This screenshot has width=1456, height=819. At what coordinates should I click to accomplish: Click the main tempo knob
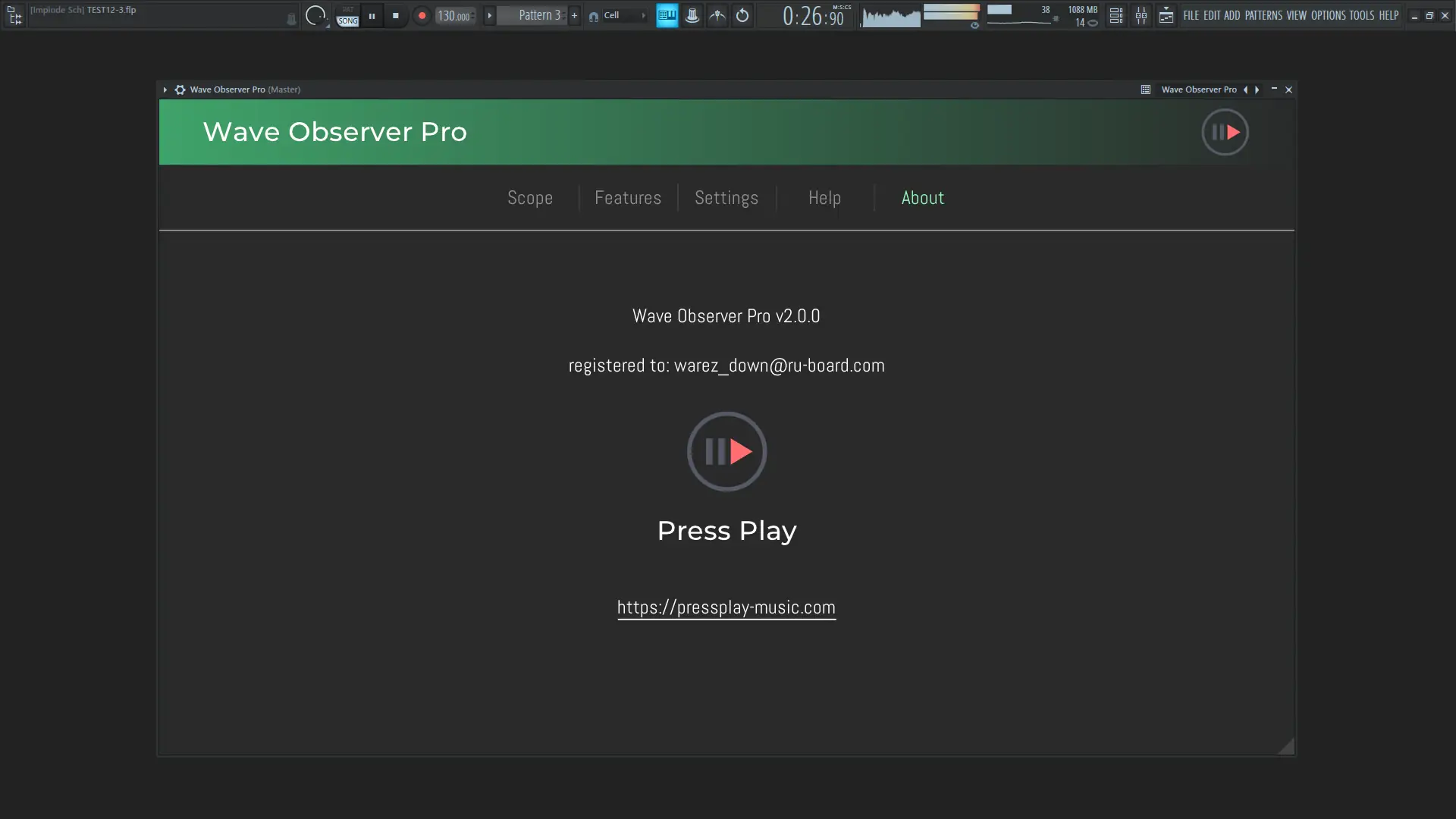click(315, 15)
